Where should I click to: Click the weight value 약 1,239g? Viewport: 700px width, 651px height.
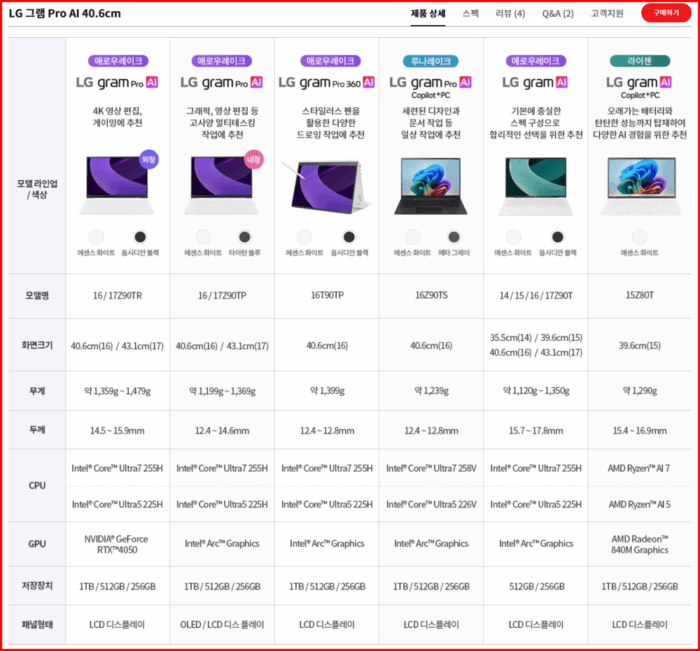tap(431, 391)
